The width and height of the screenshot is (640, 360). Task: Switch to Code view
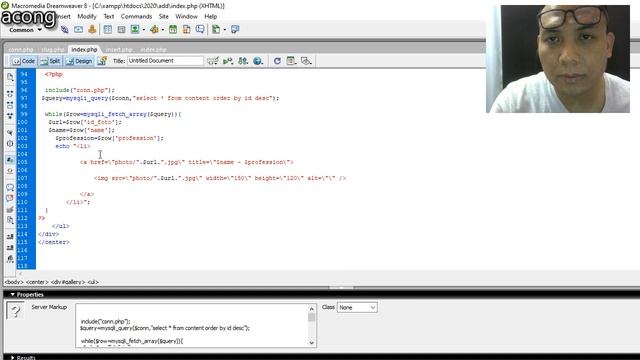(x=23, y=61)
